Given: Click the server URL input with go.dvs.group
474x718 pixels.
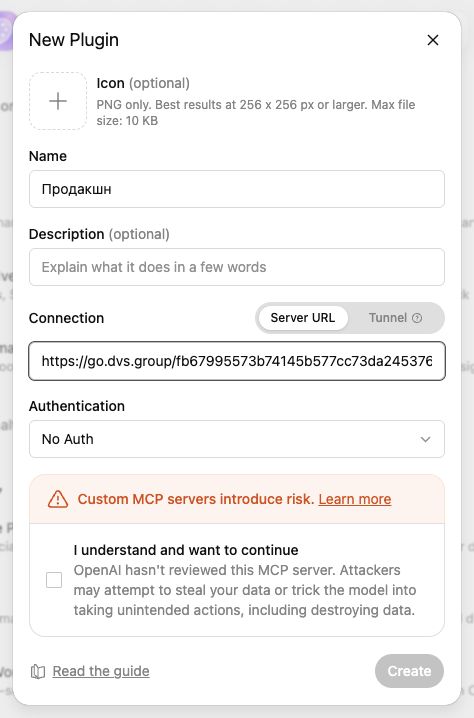Looking at the screenshot, I should pos(237,361).
